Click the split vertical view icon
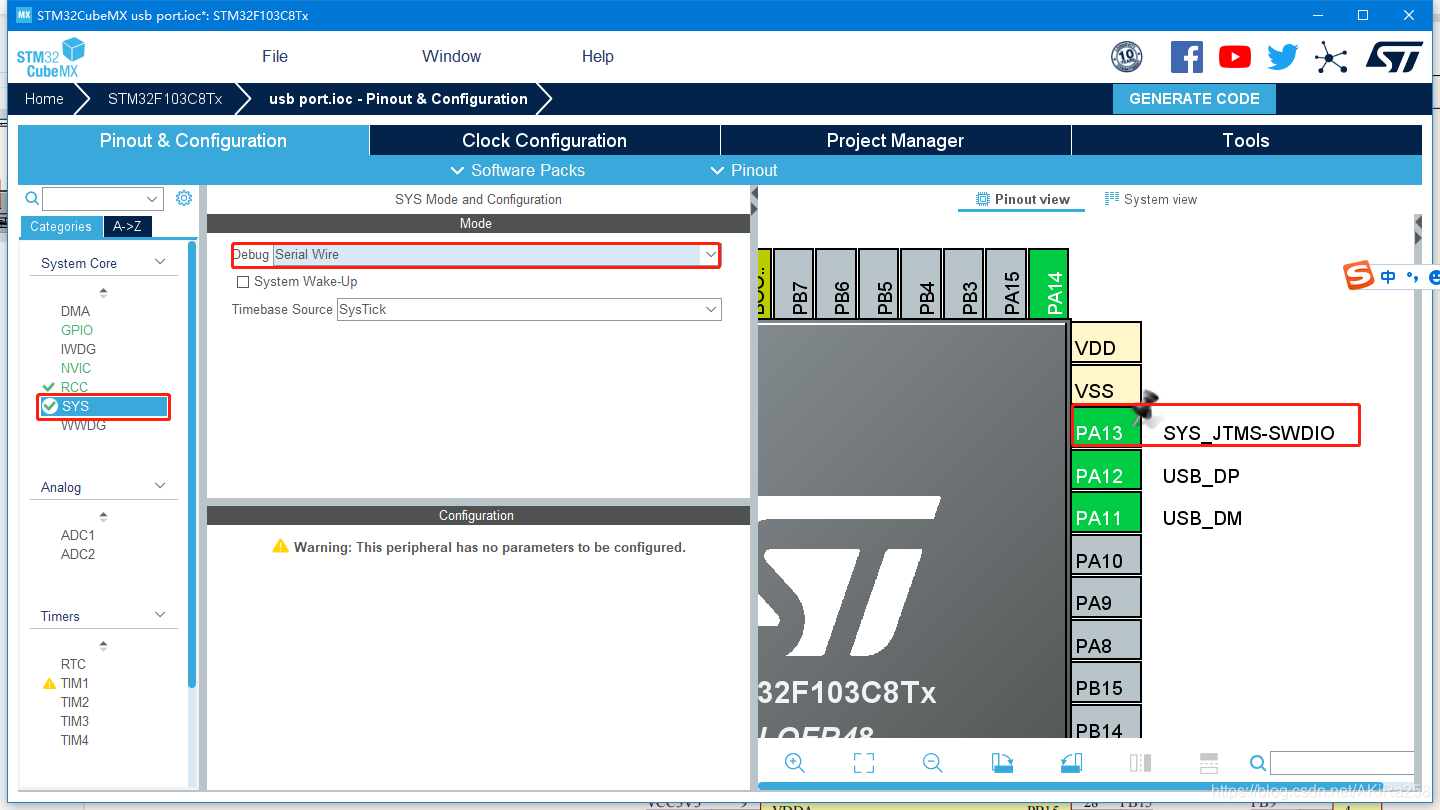This screenshot has width=1440, height=810. point(1140,763)
